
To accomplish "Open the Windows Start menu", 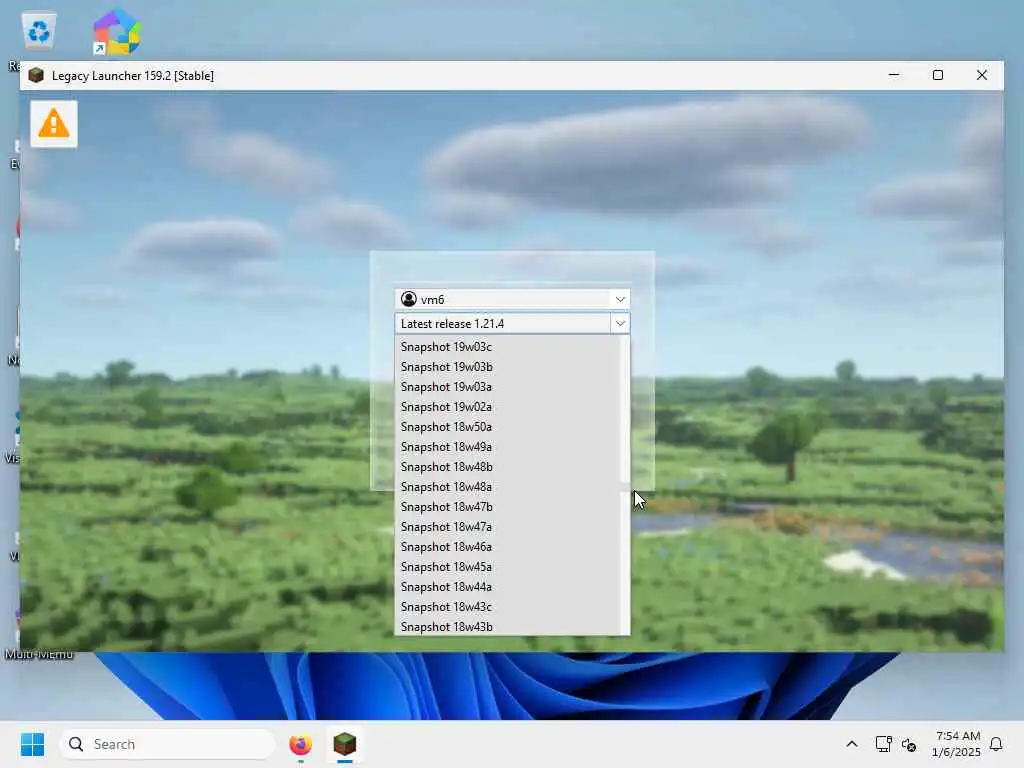I will pos(32,744).
